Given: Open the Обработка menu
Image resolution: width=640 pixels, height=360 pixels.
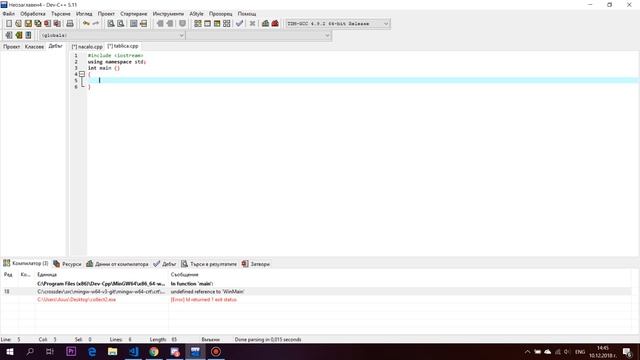Looking at the screenshot, I should point(33,14).
